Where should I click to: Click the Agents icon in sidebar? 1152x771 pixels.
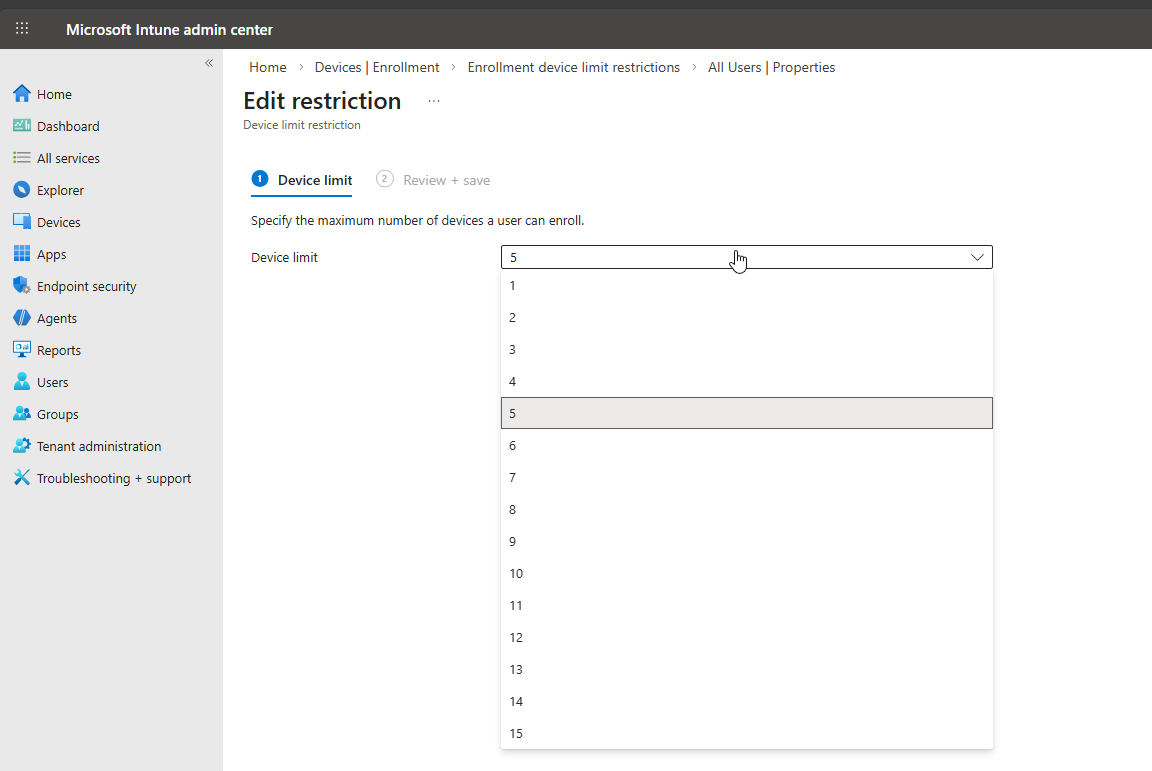(22, 318)
